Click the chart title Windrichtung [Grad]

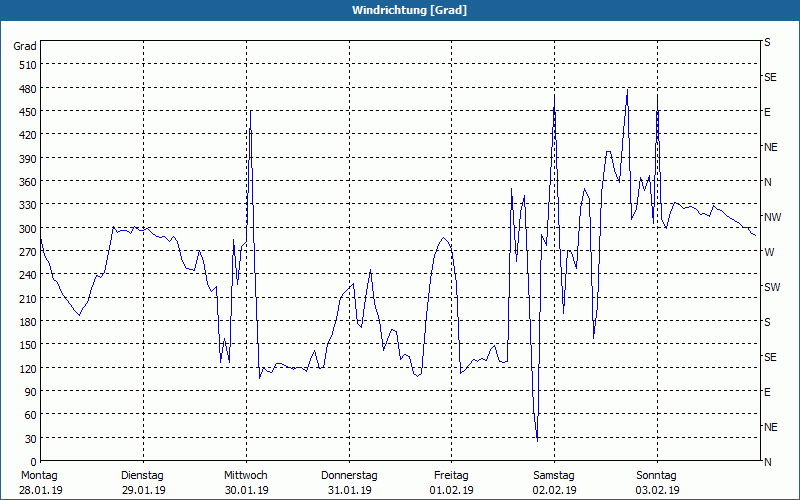point(409,10)
